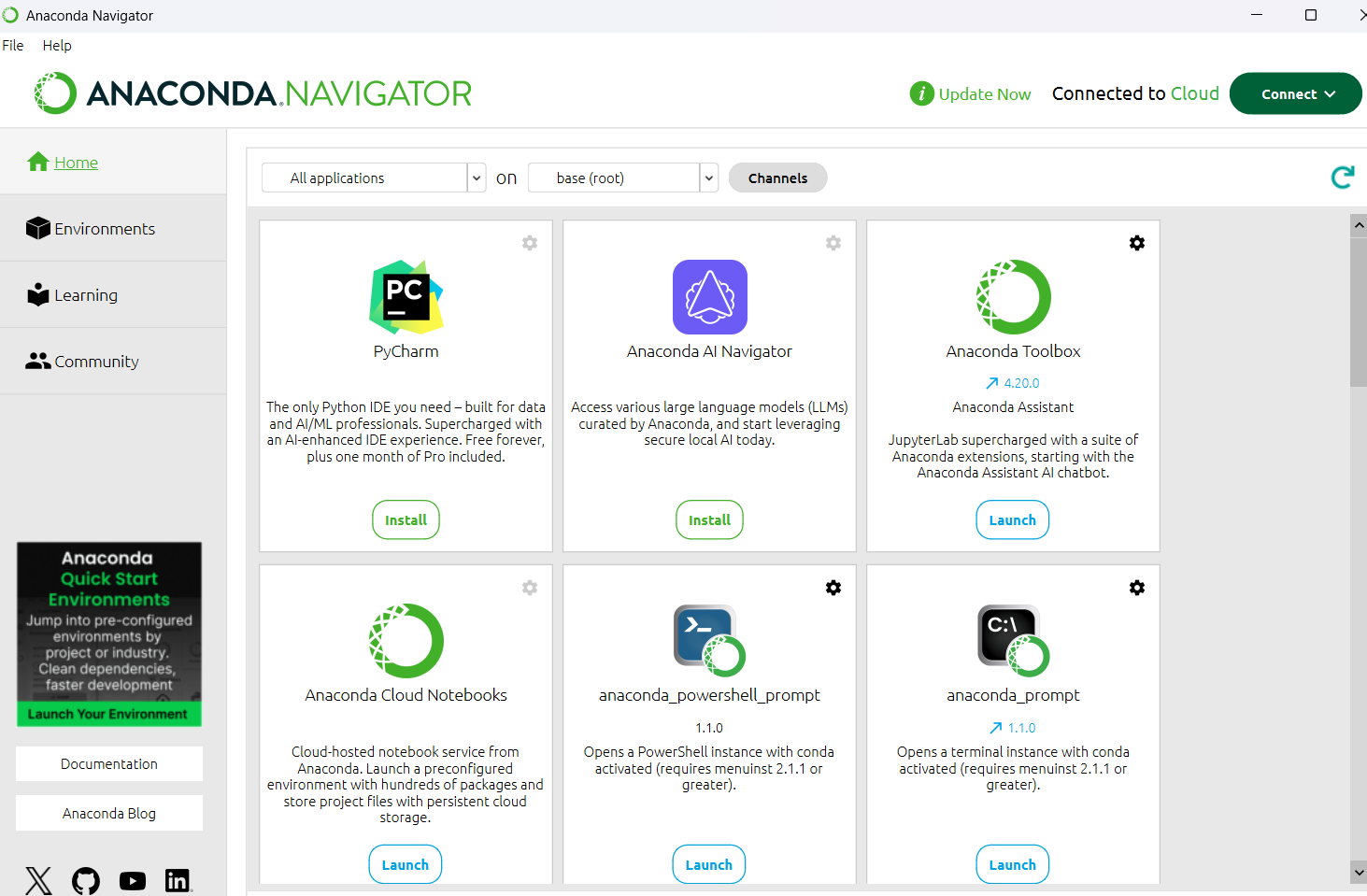Click the Anaconda Toolbox ring logo

1014,297
